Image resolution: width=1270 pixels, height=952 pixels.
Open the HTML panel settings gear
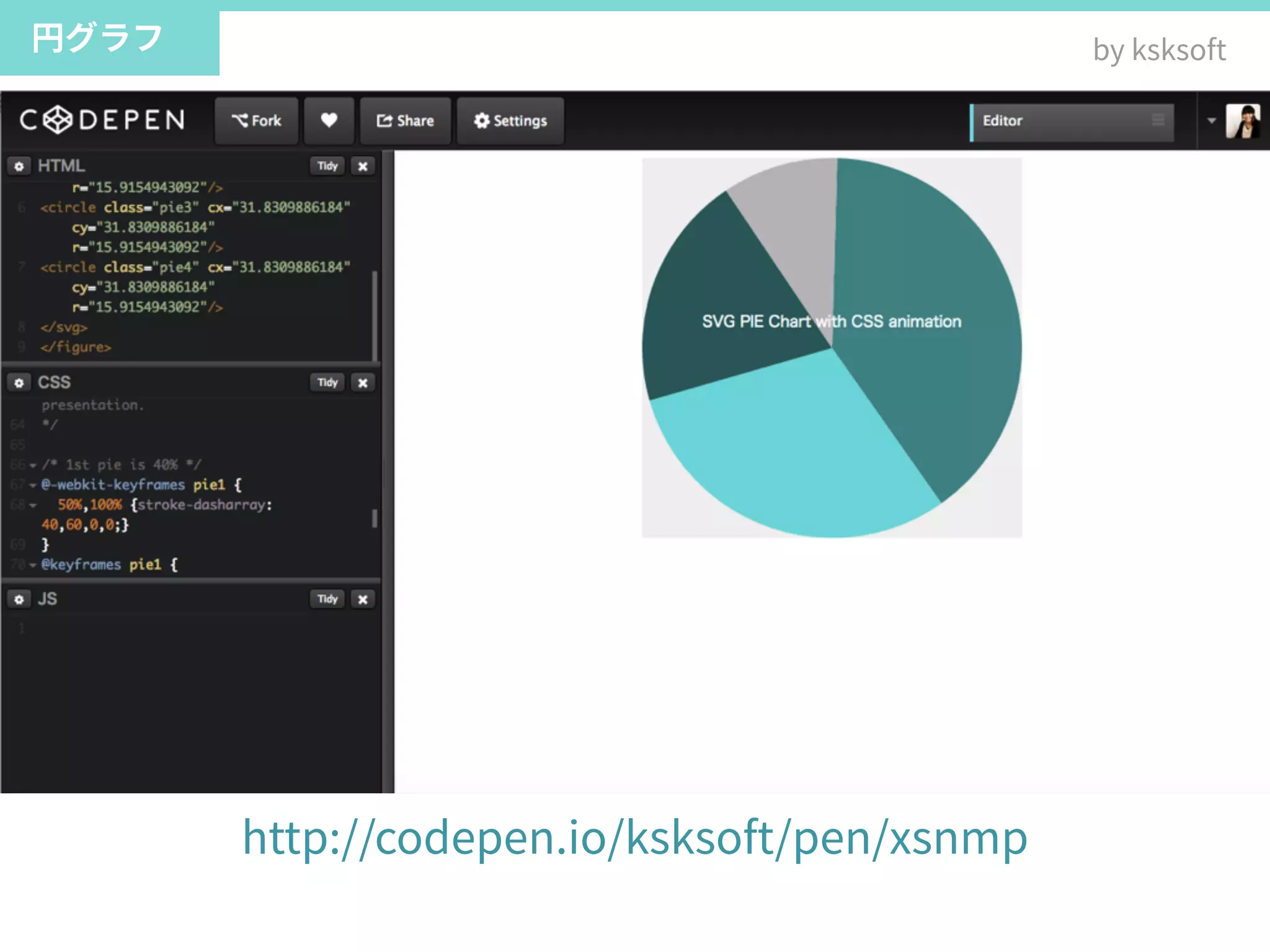(19, 166)
